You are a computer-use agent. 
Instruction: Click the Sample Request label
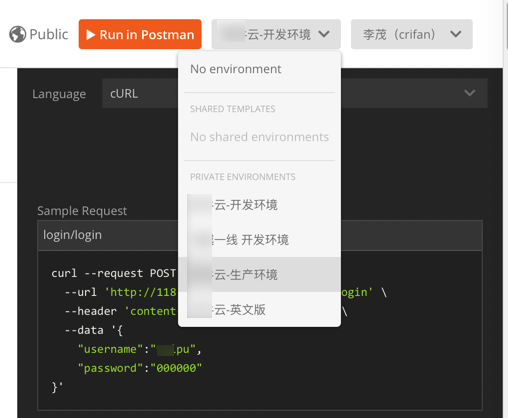(x=82, y=211)
